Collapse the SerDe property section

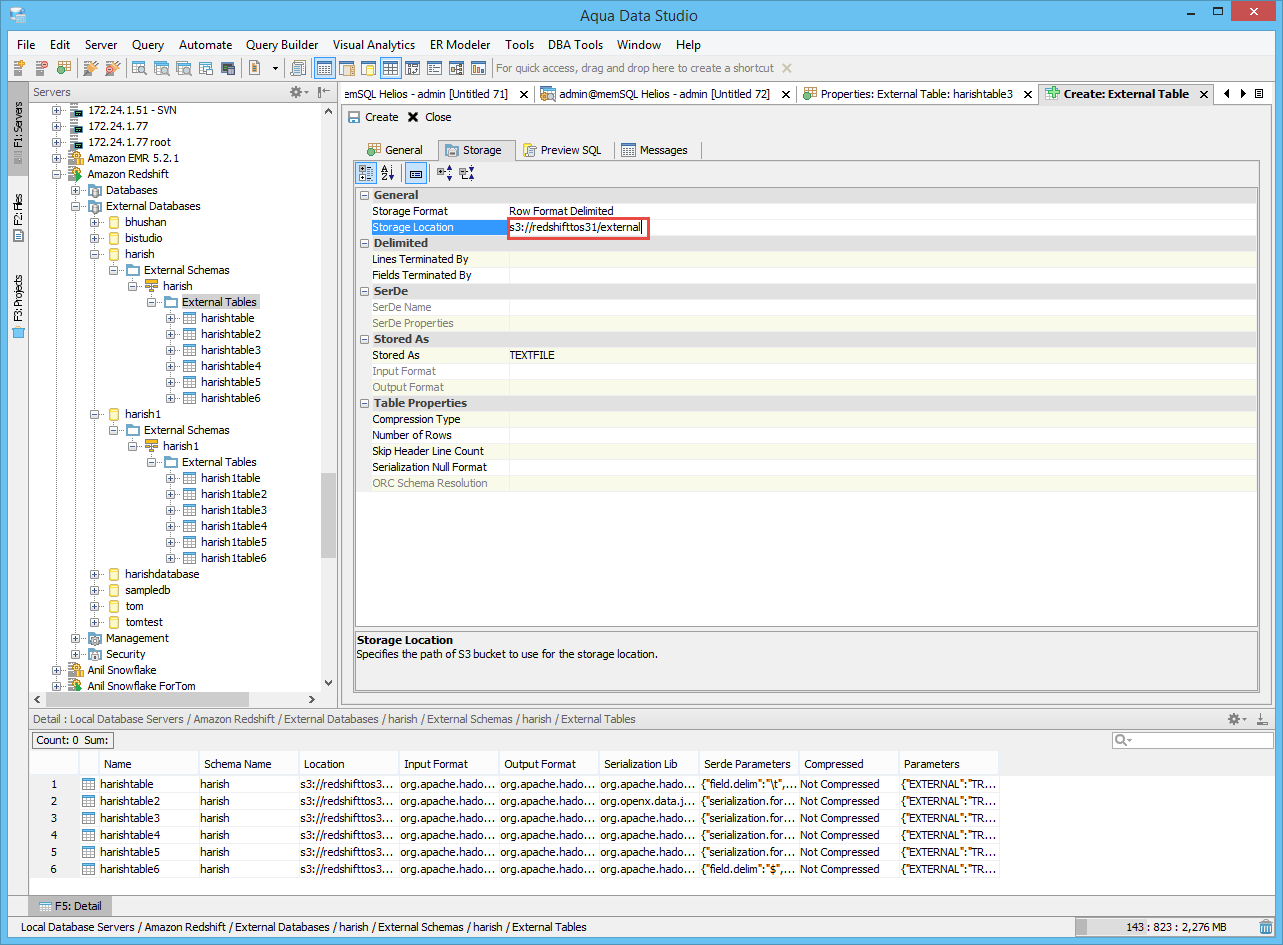pyautogui.click(x=364, y=291)
